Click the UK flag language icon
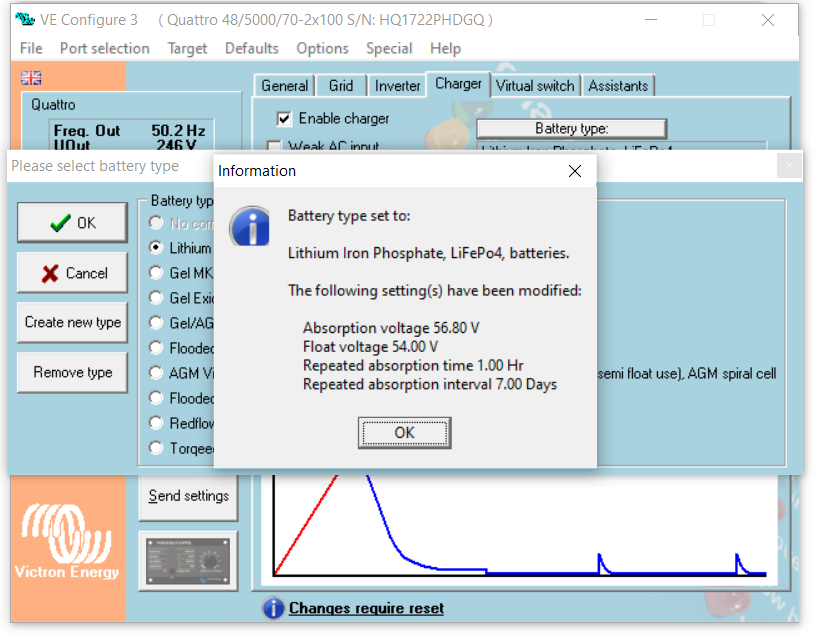 (31, 78)
